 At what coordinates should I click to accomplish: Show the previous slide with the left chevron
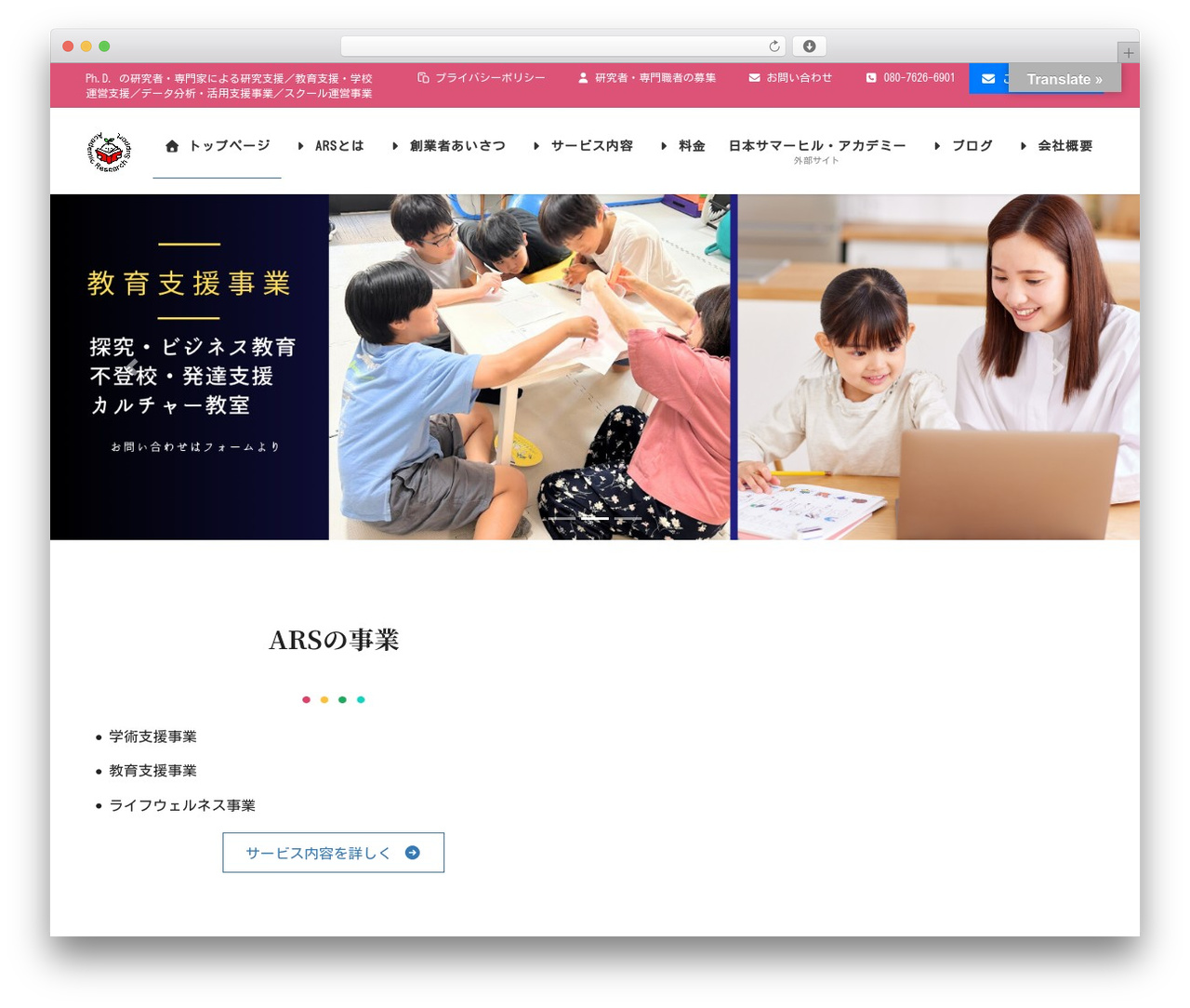click(133, 367)
